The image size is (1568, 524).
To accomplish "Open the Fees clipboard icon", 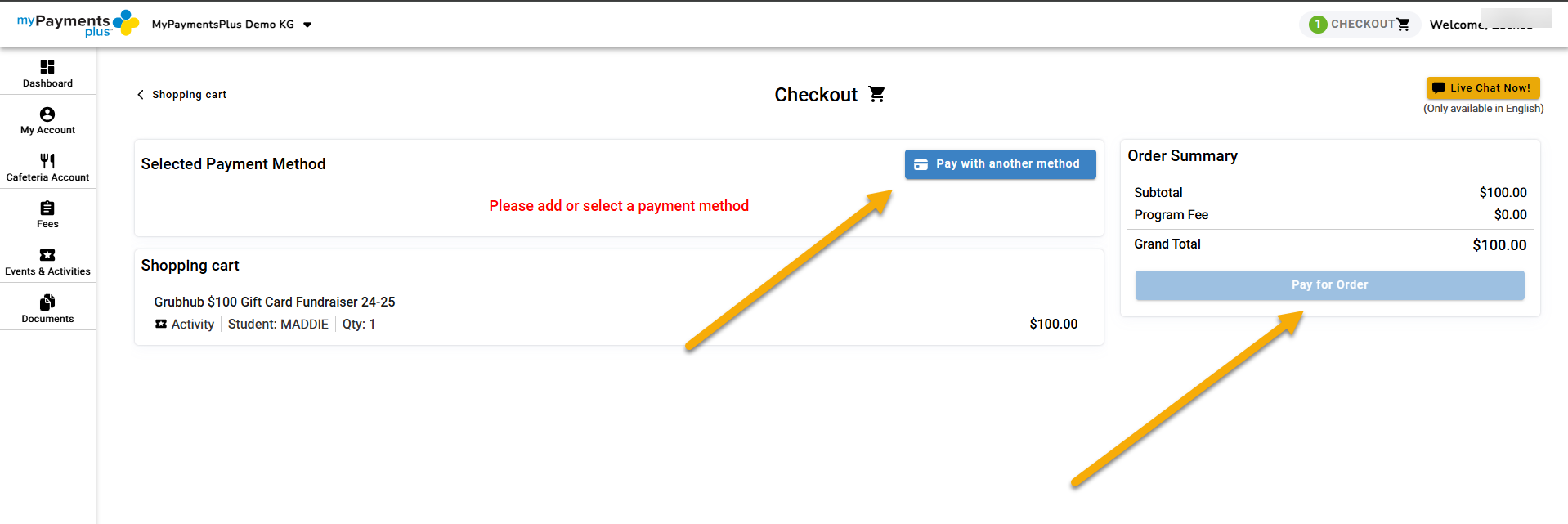I will 47,208.
